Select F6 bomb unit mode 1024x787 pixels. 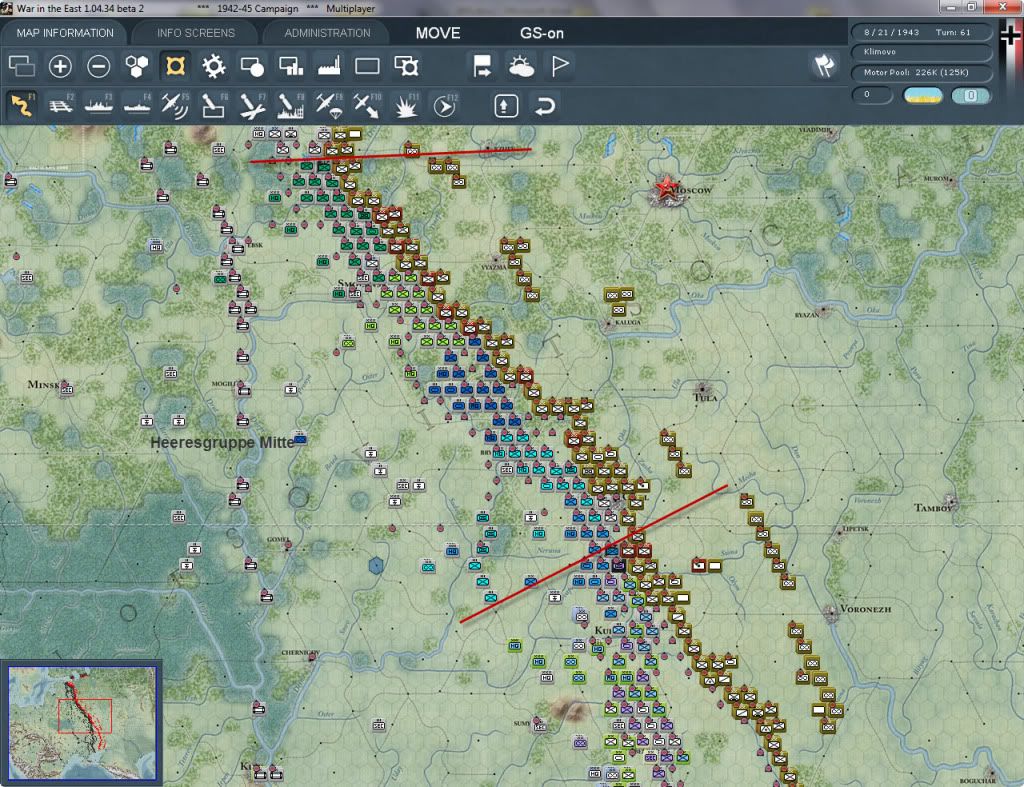(214, 105)
